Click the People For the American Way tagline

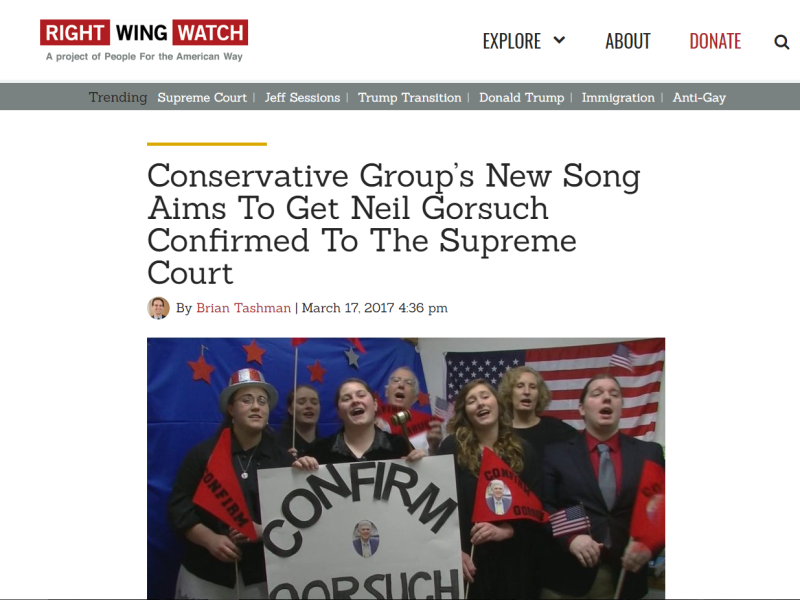click(x=144, y=57)
